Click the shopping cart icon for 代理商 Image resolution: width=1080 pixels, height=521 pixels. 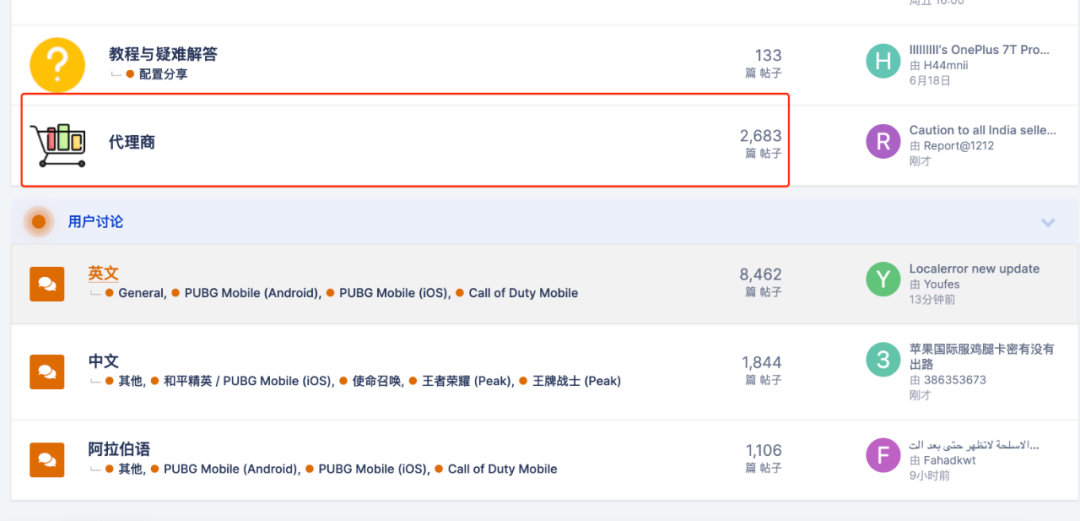[59, 145]
